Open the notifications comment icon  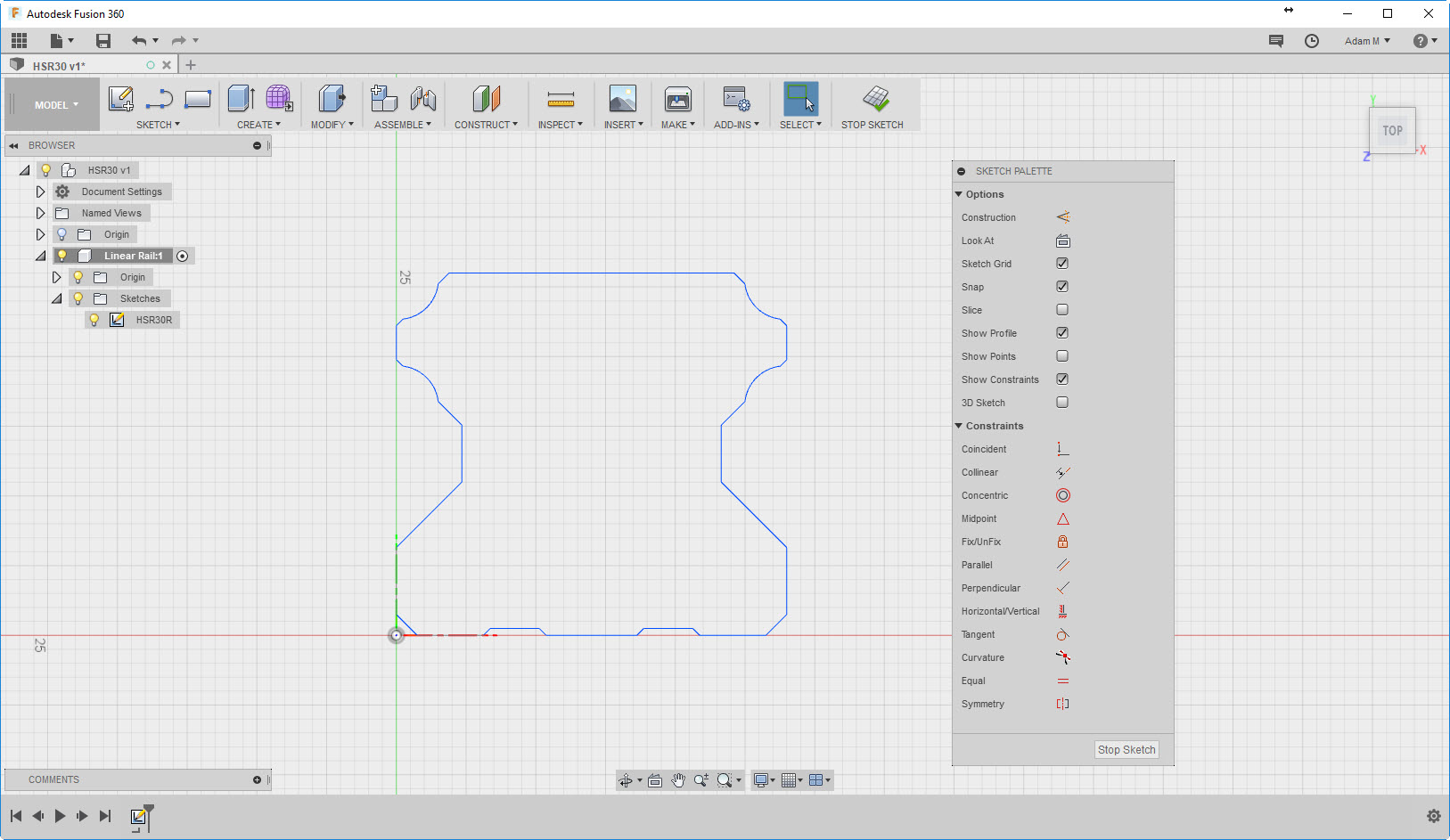point(1276,41)
